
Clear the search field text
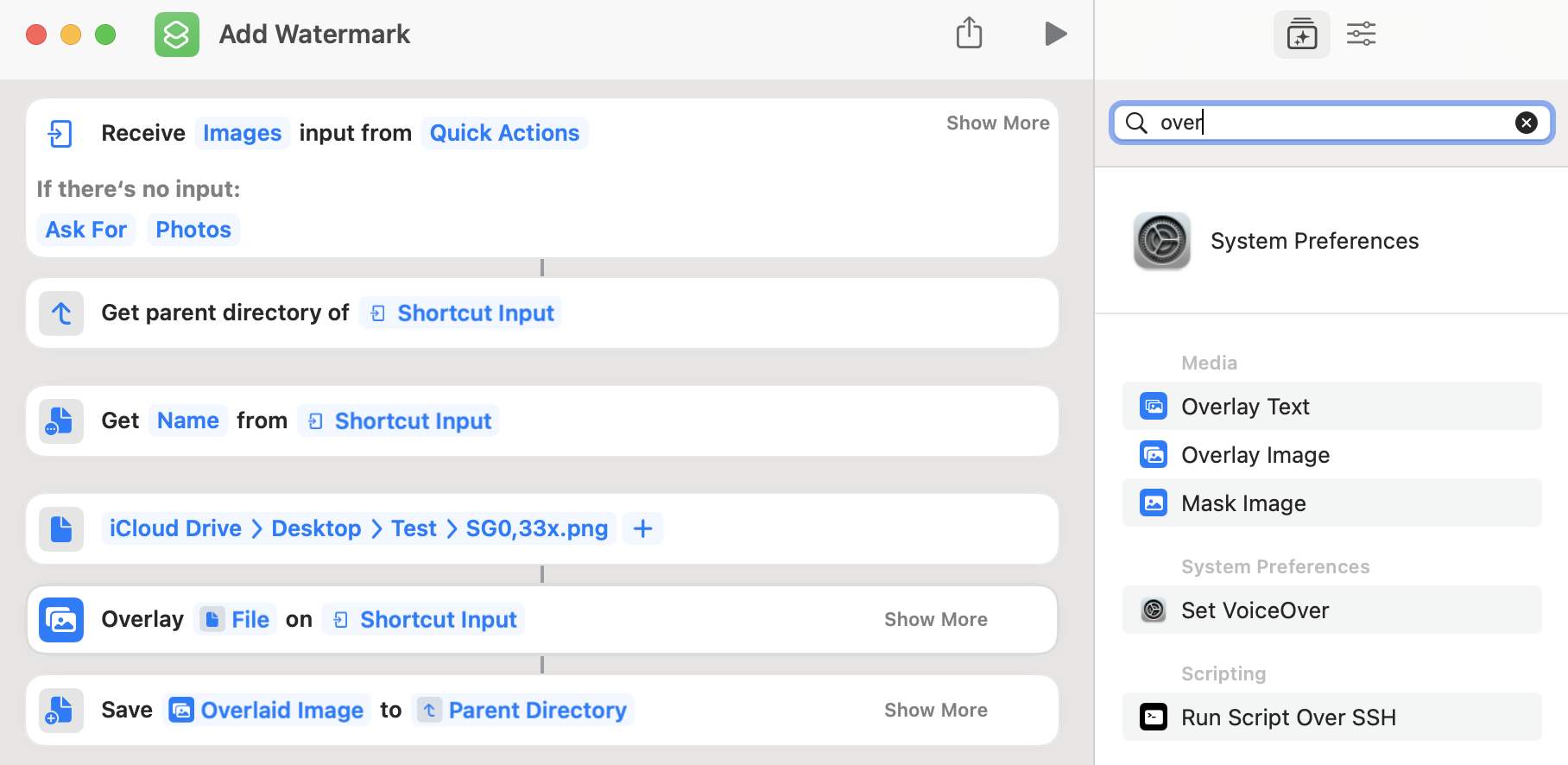pyautogui.click(x=1526, y=123)
